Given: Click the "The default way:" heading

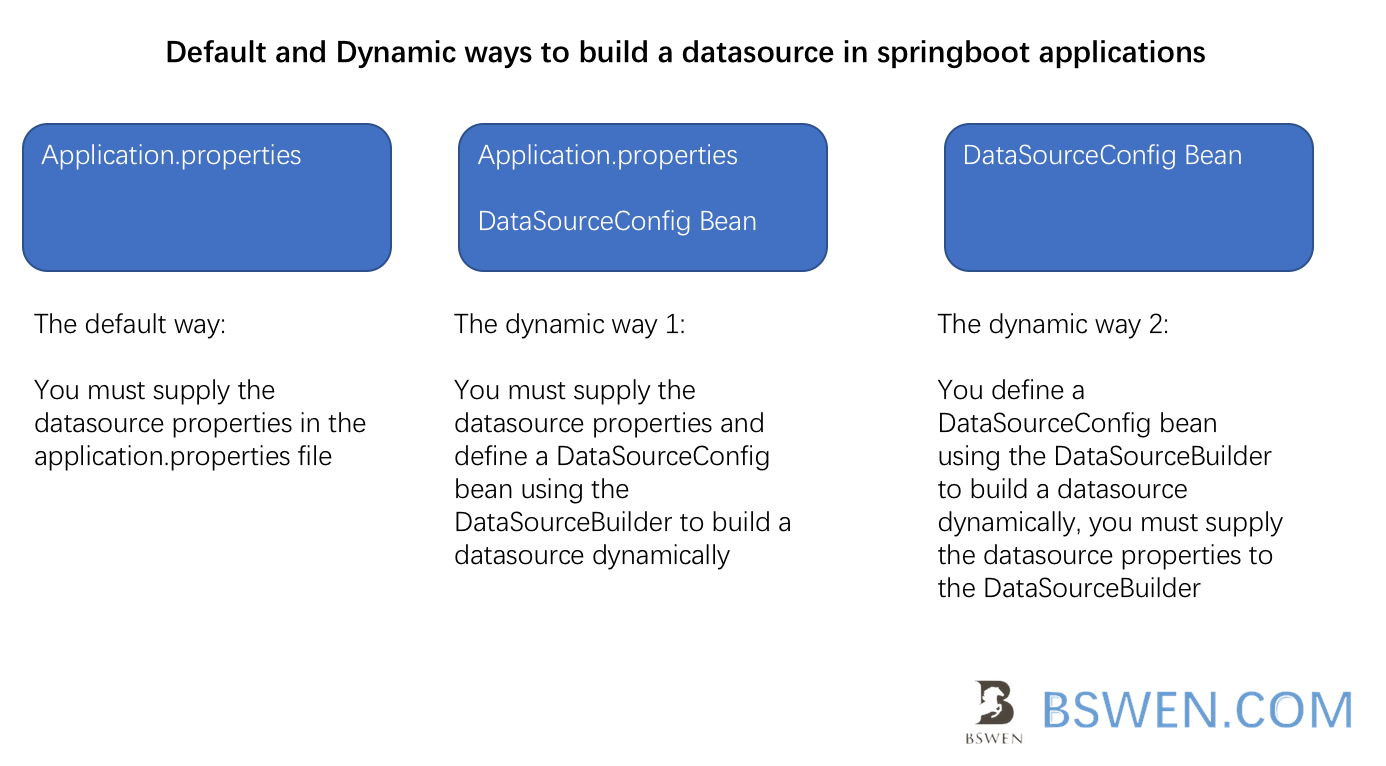Looking at the screenshot, I should coord(130,324).
